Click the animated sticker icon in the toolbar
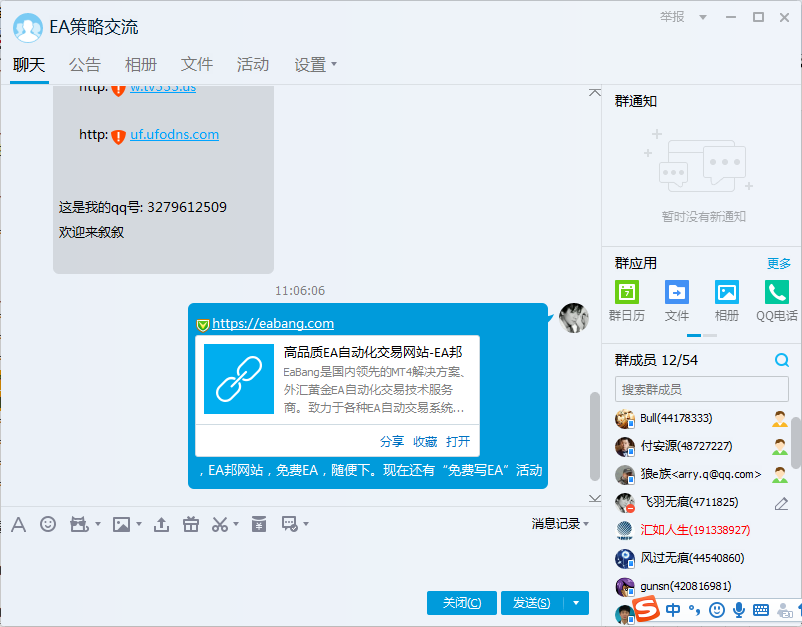 pos(79,524)
